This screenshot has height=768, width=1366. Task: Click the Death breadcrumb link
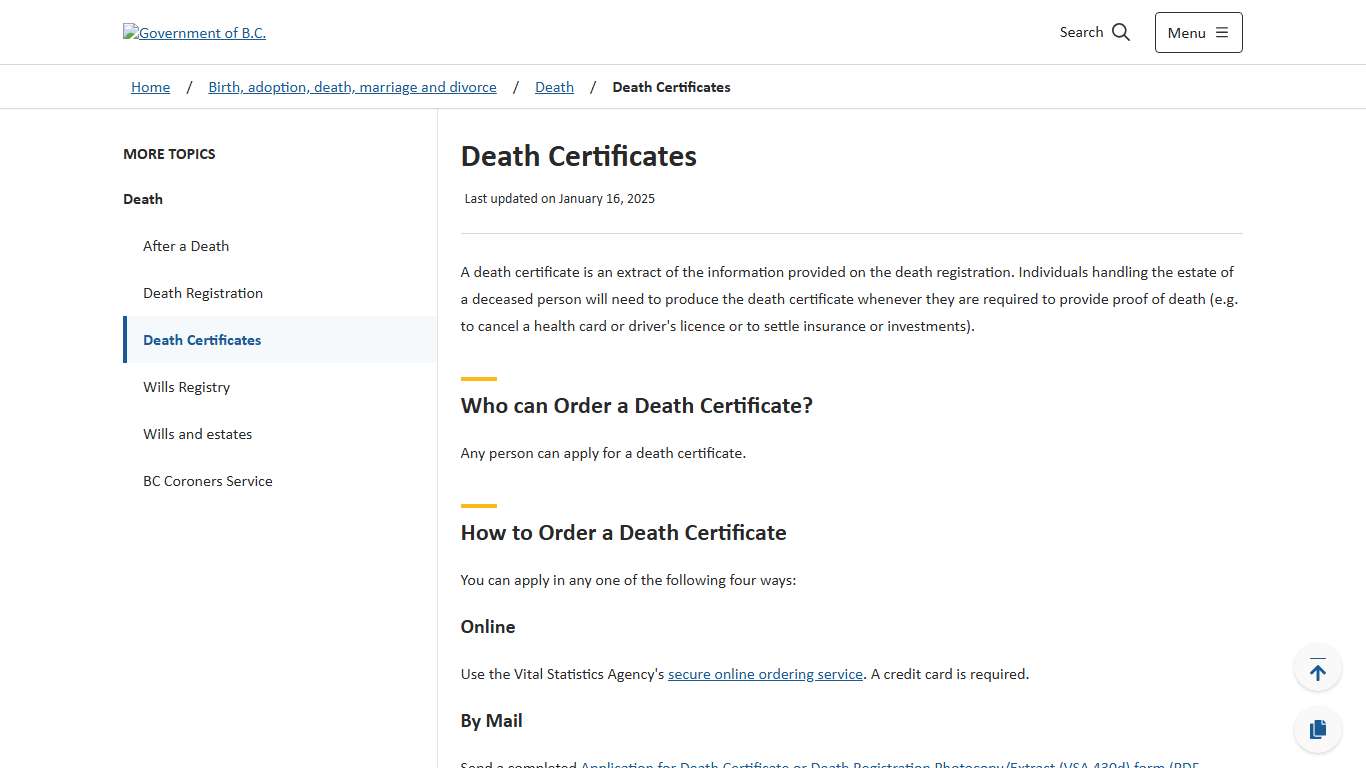(554, 87)
